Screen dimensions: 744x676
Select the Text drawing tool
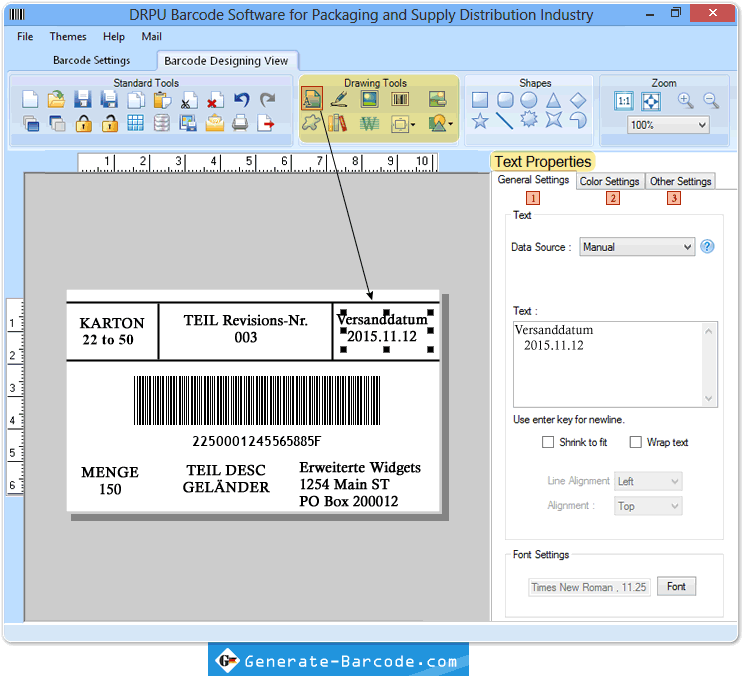pyautogui.click(x=312, y=98)
